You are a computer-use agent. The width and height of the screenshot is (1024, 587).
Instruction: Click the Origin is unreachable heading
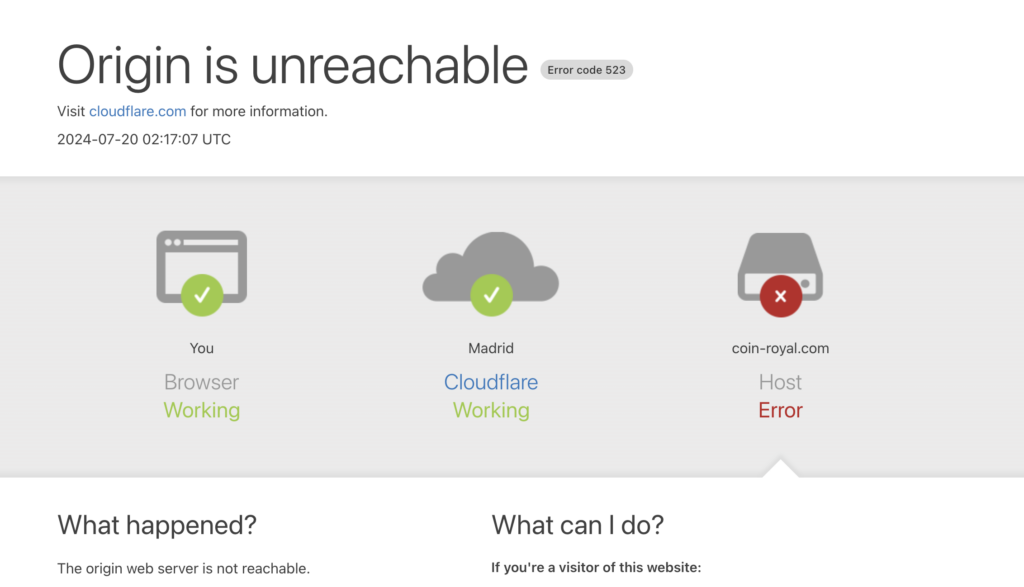tap(292, 65)
